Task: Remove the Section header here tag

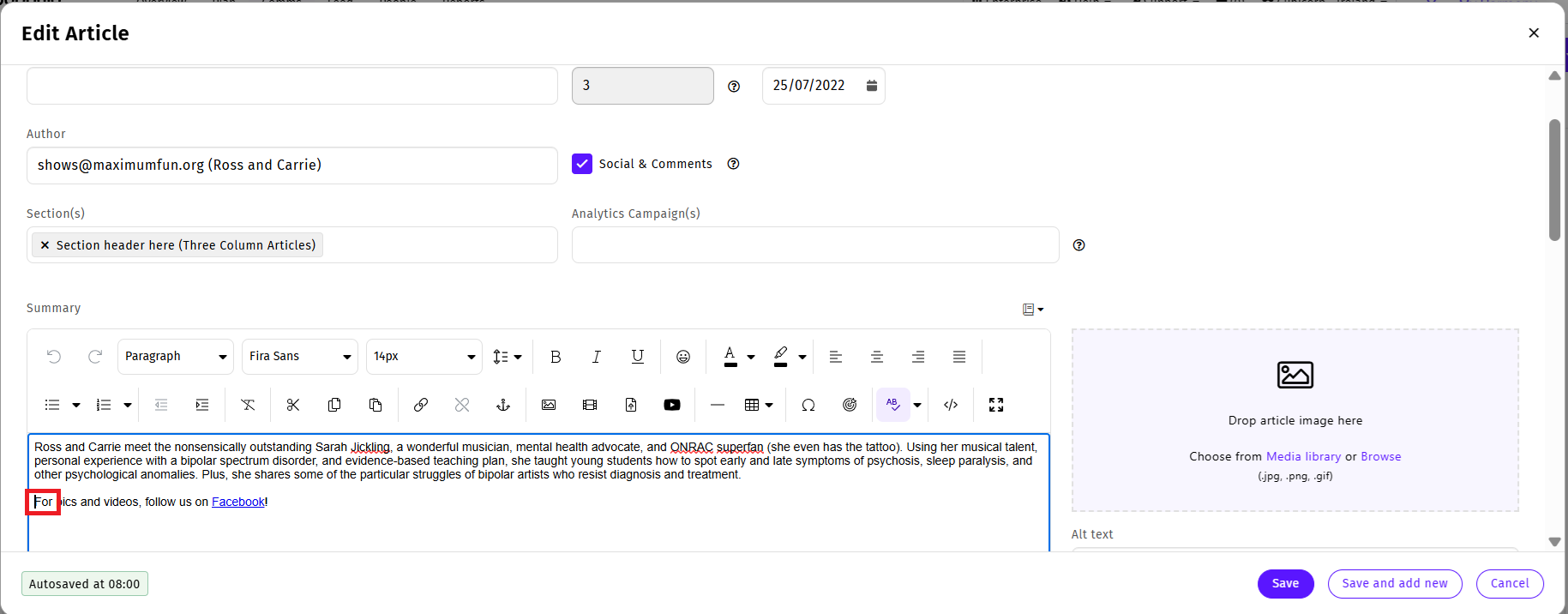Action: 45,245
